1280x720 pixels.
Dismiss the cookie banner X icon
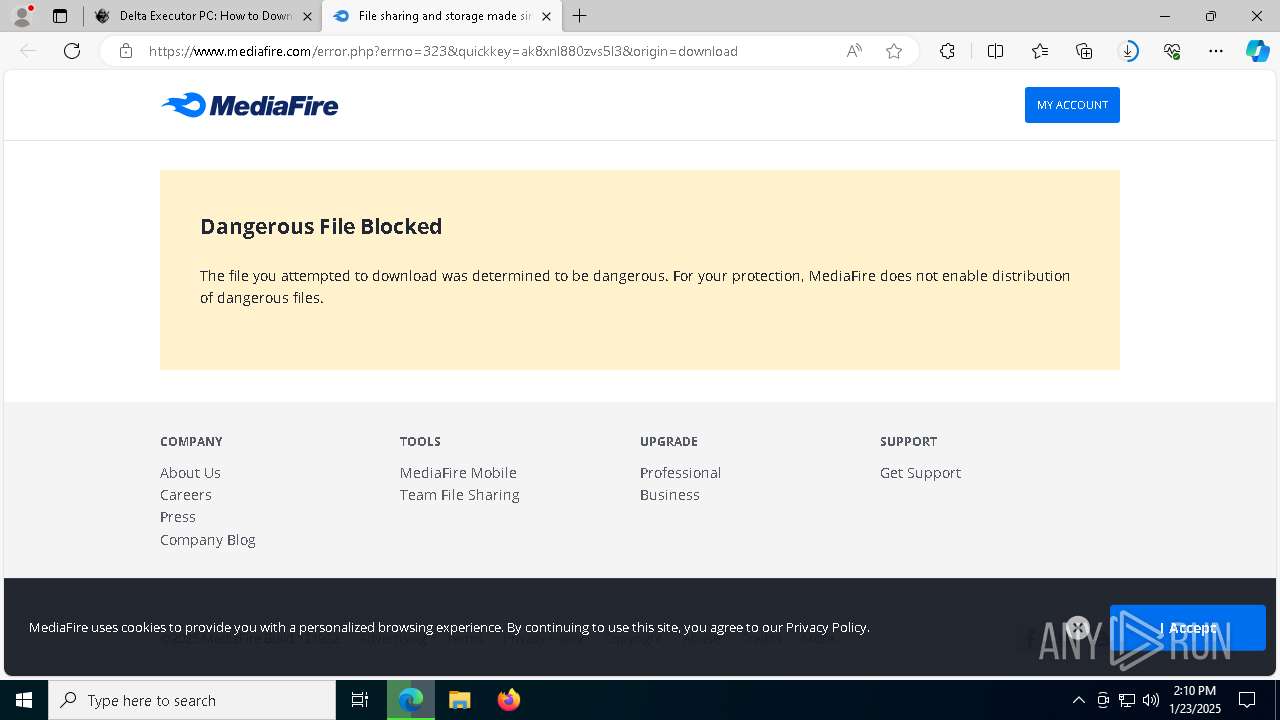pyautogui.click(x=1077, y=628)
